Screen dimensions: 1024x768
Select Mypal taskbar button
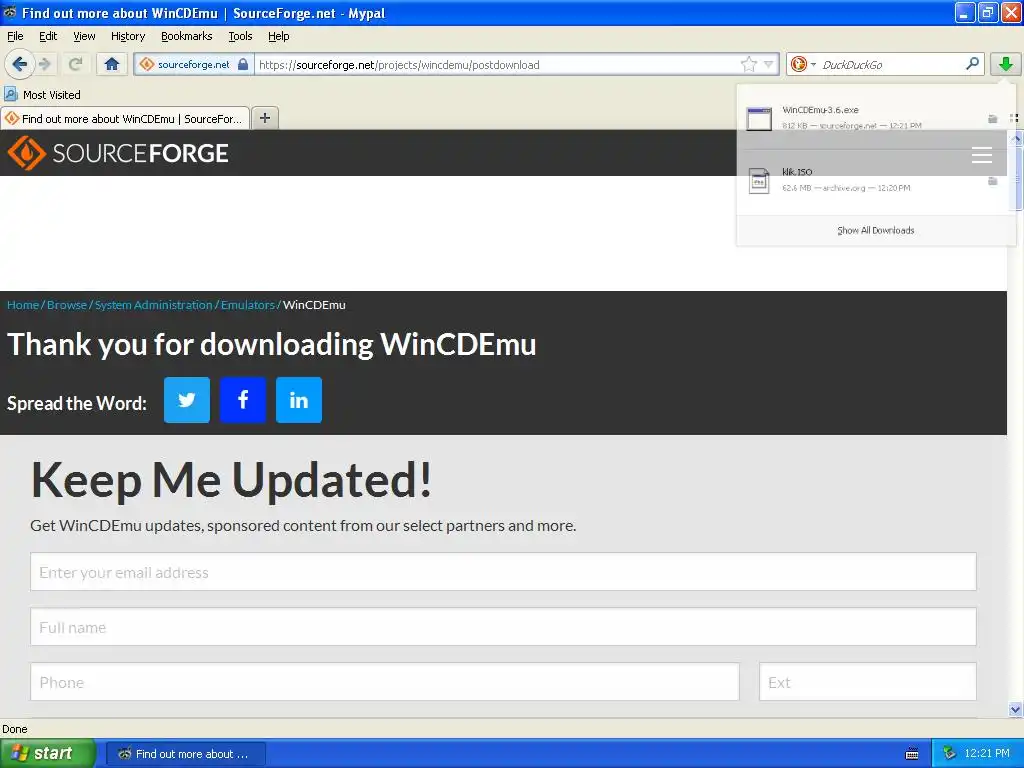point(185,754)
